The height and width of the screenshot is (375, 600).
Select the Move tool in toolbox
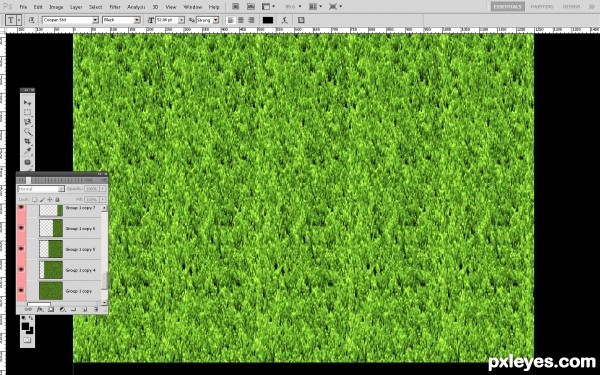27,103
